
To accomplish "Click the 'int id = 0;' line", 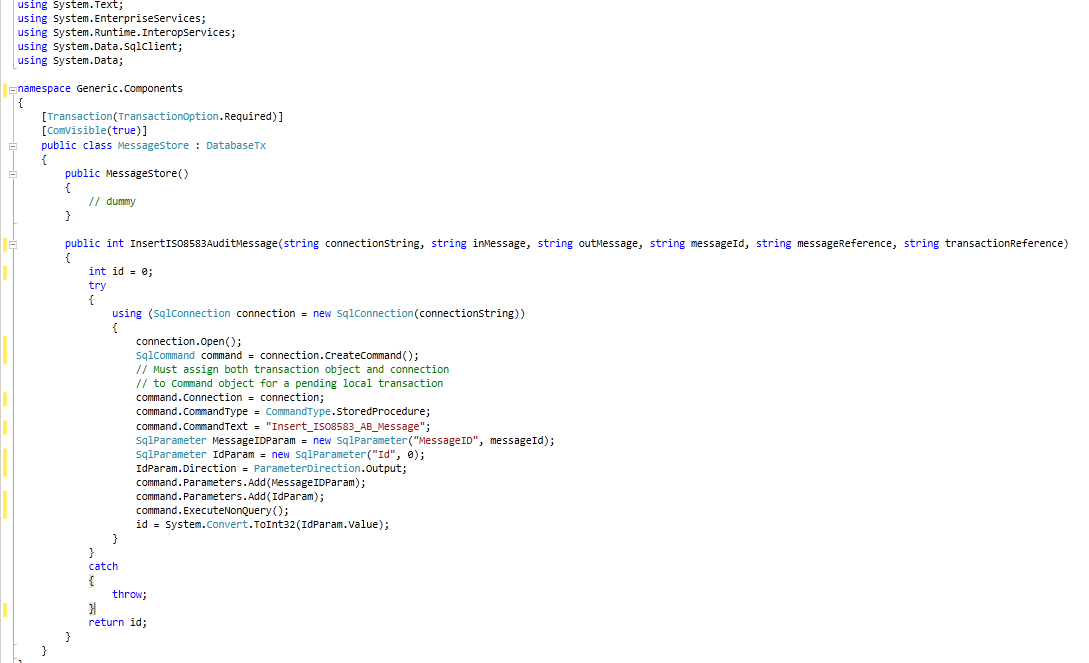I will 120,271.
